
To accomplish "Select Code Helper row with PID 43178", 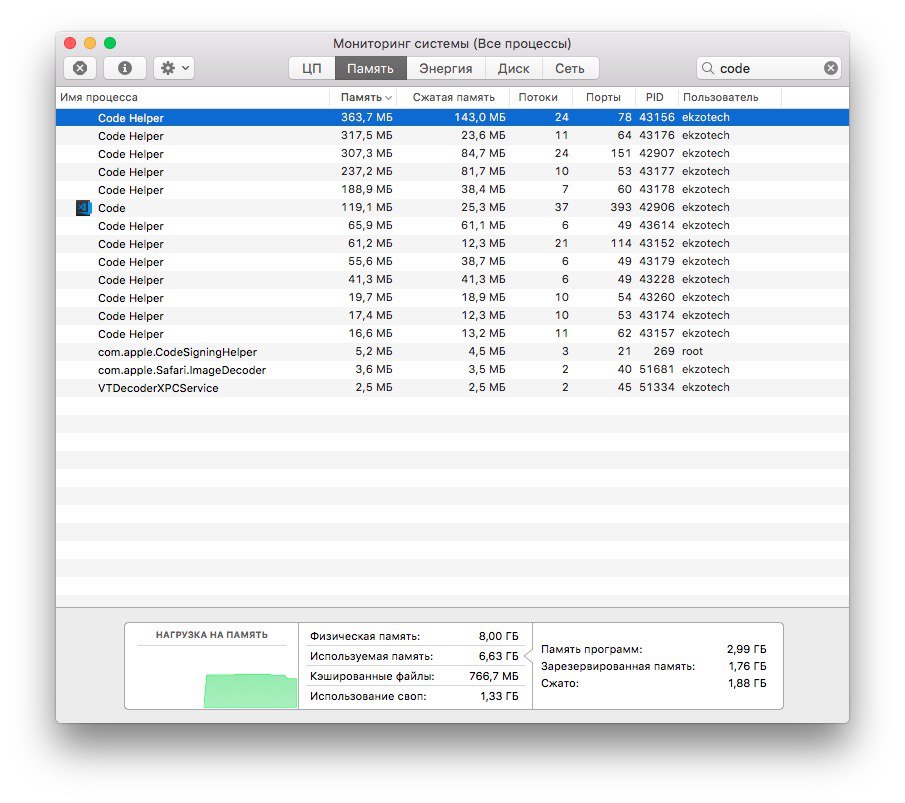I will point(452,189).
